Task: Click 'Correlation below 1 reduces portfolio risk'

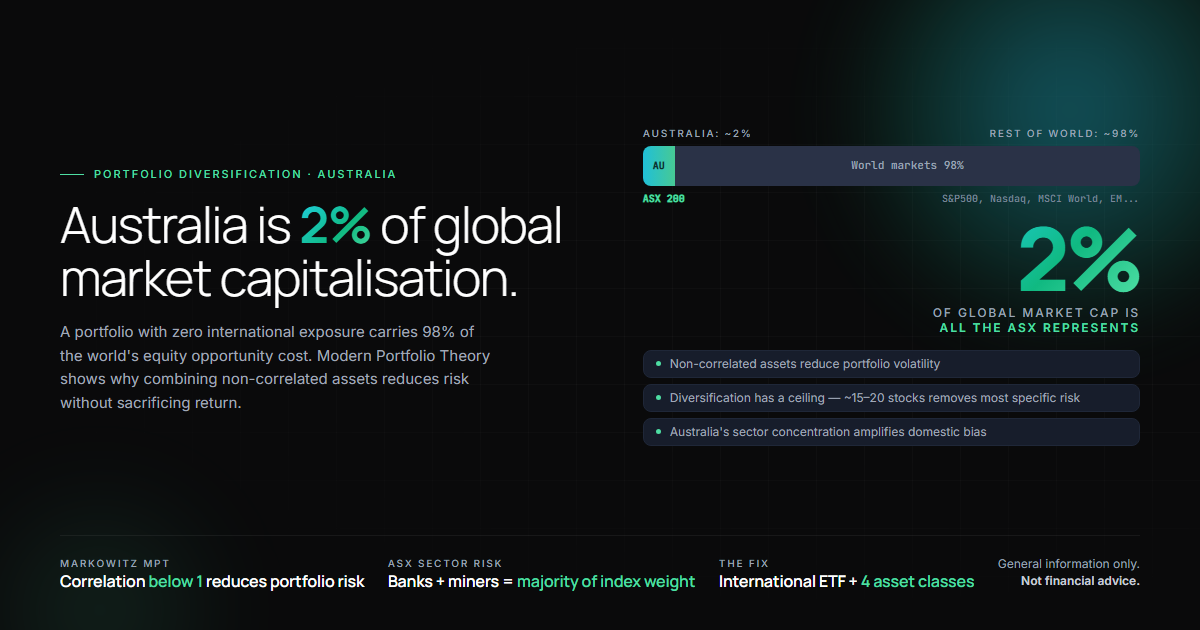Action: click(212, 582)
